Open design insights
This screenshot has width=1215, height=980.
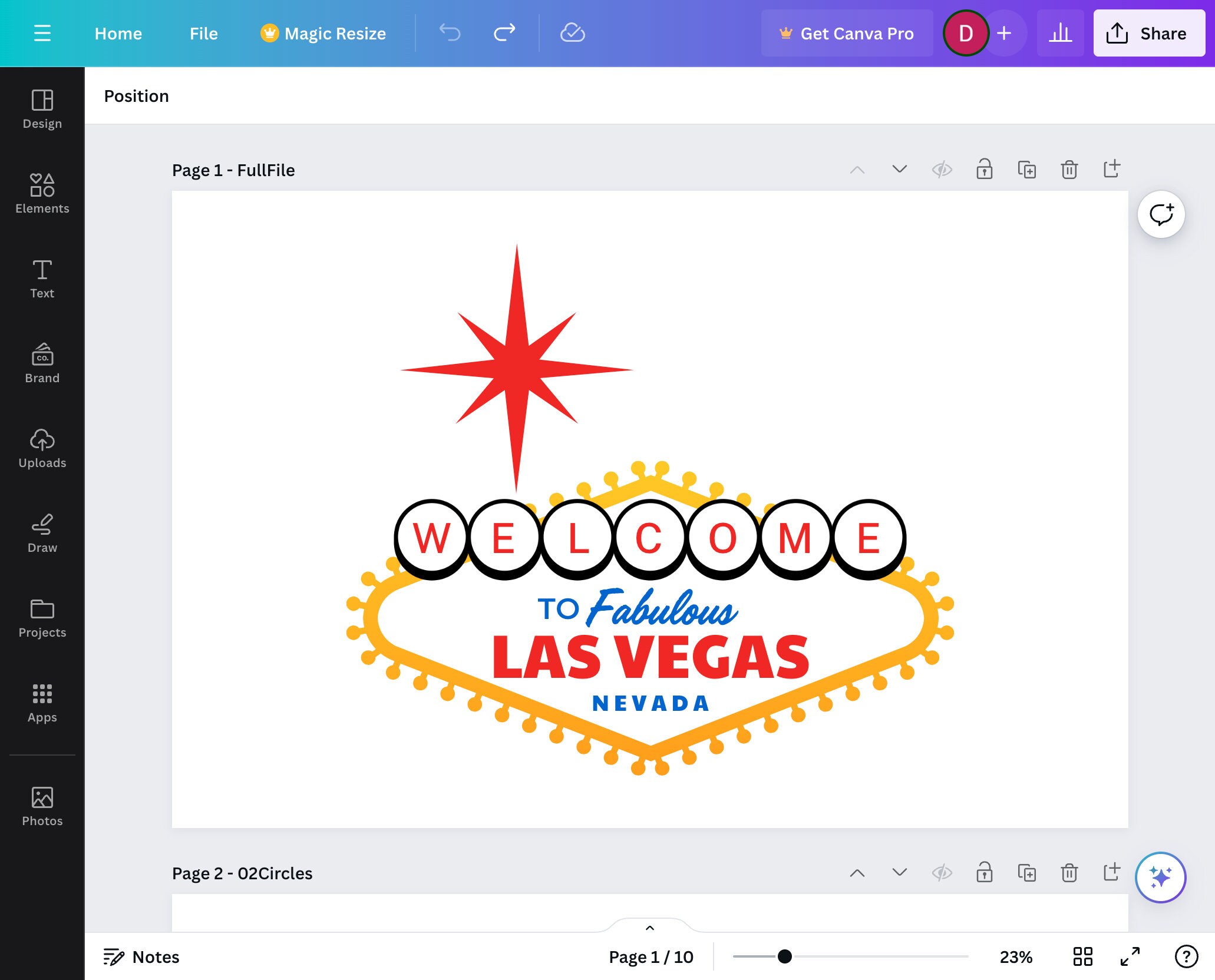coord(1060,33)
